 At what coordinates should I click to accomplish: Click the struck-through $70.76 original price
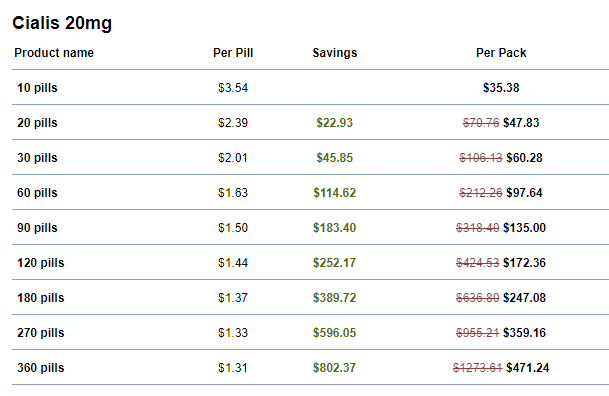[x=481, y=123]
